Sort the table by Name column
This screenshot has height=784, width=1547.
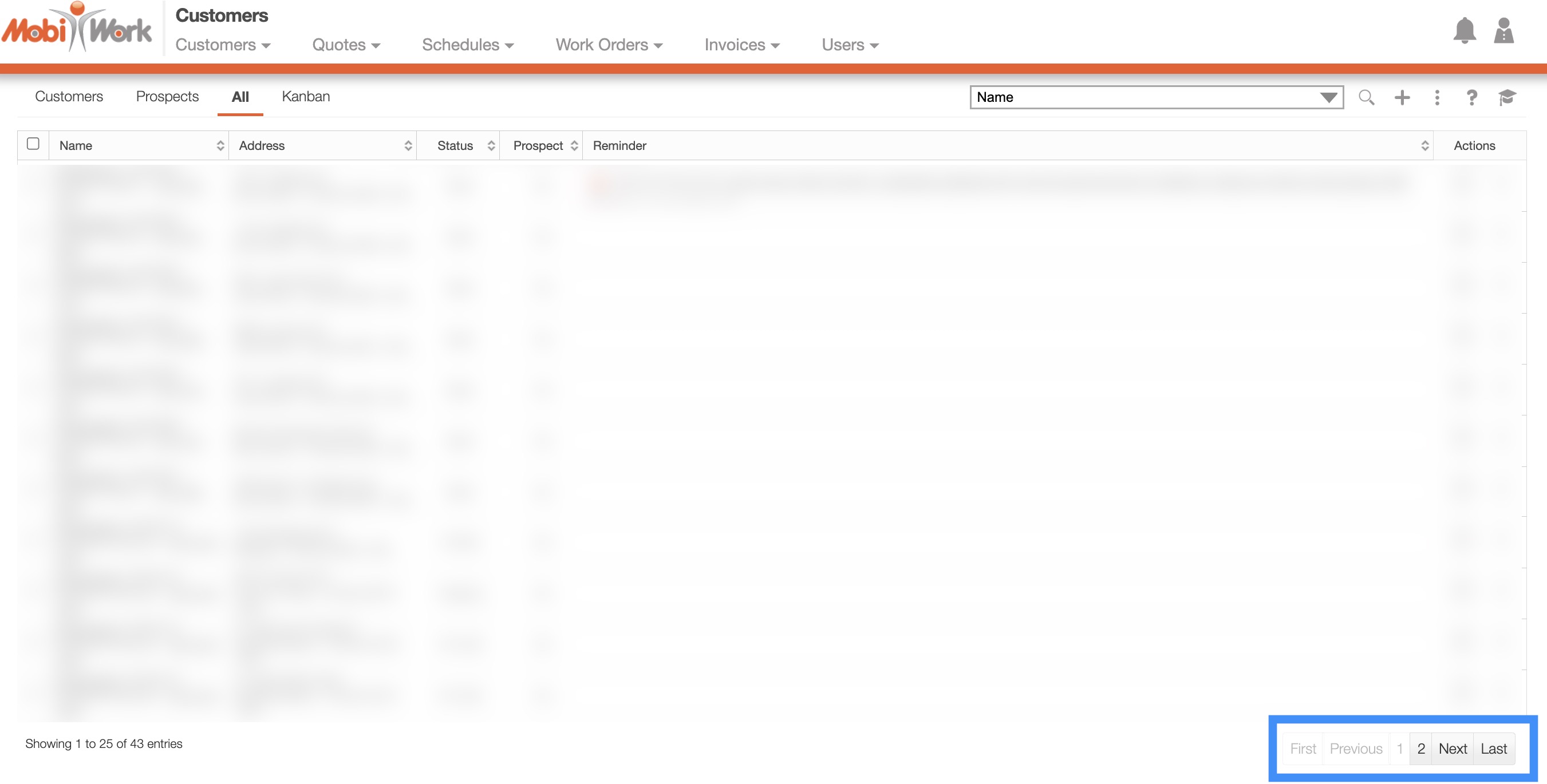[138, 146]
